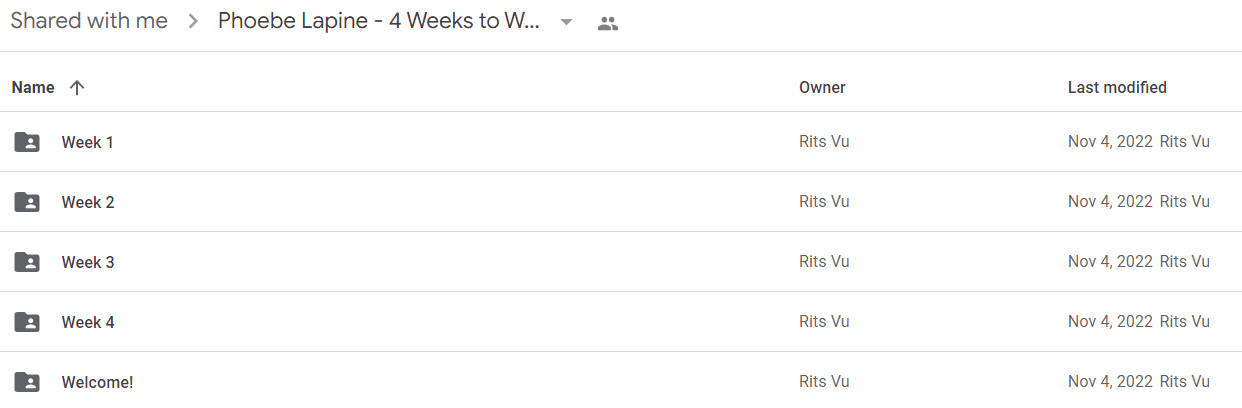The height and width of the screenshot is (408, 1242).
Task: Click the Week 3 shared folder icon
Action: pyautogui.click(x=27, y=262)
